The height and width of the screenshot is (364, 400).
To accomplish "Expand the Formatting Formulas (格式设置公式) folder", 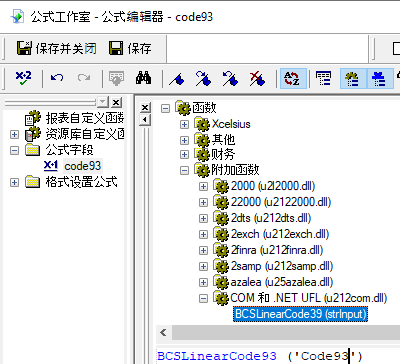I will 14,182.
